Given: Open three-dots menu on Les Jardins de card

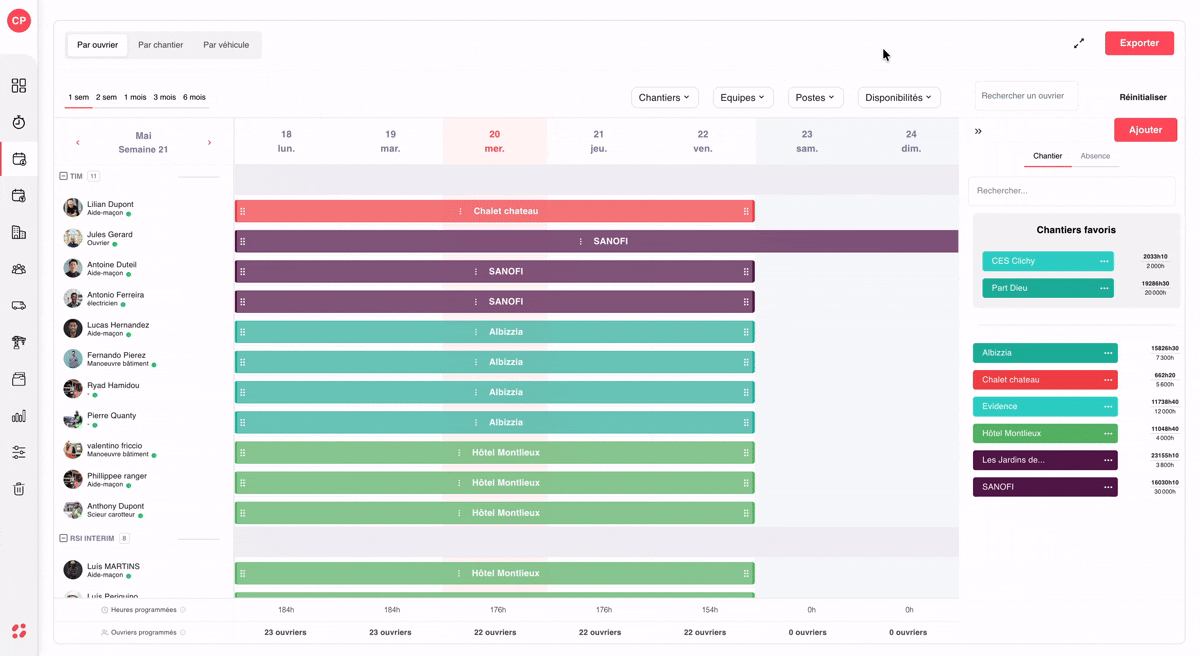Looking at the screenshot, I should point(1108,460).
